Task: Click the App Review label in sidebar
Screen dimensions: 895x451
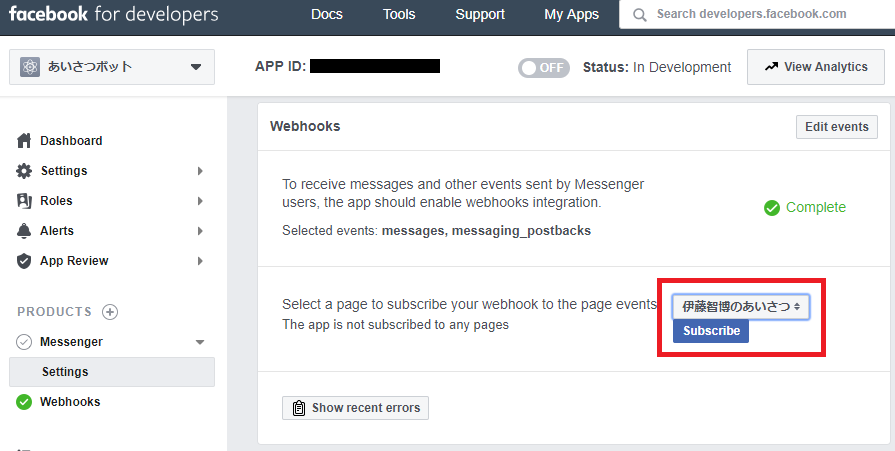Action: 74,261
